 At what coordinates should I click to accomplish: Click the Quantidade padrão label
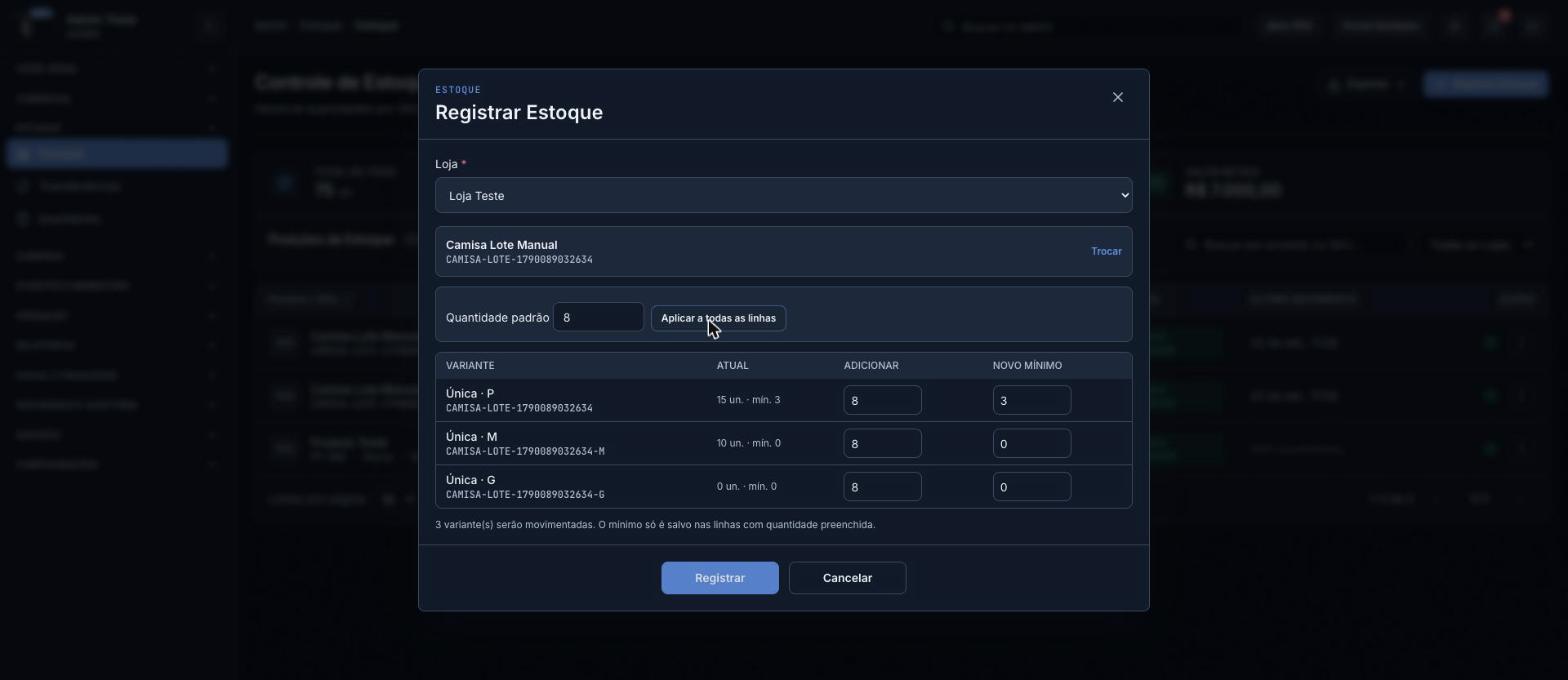(497, 317)
